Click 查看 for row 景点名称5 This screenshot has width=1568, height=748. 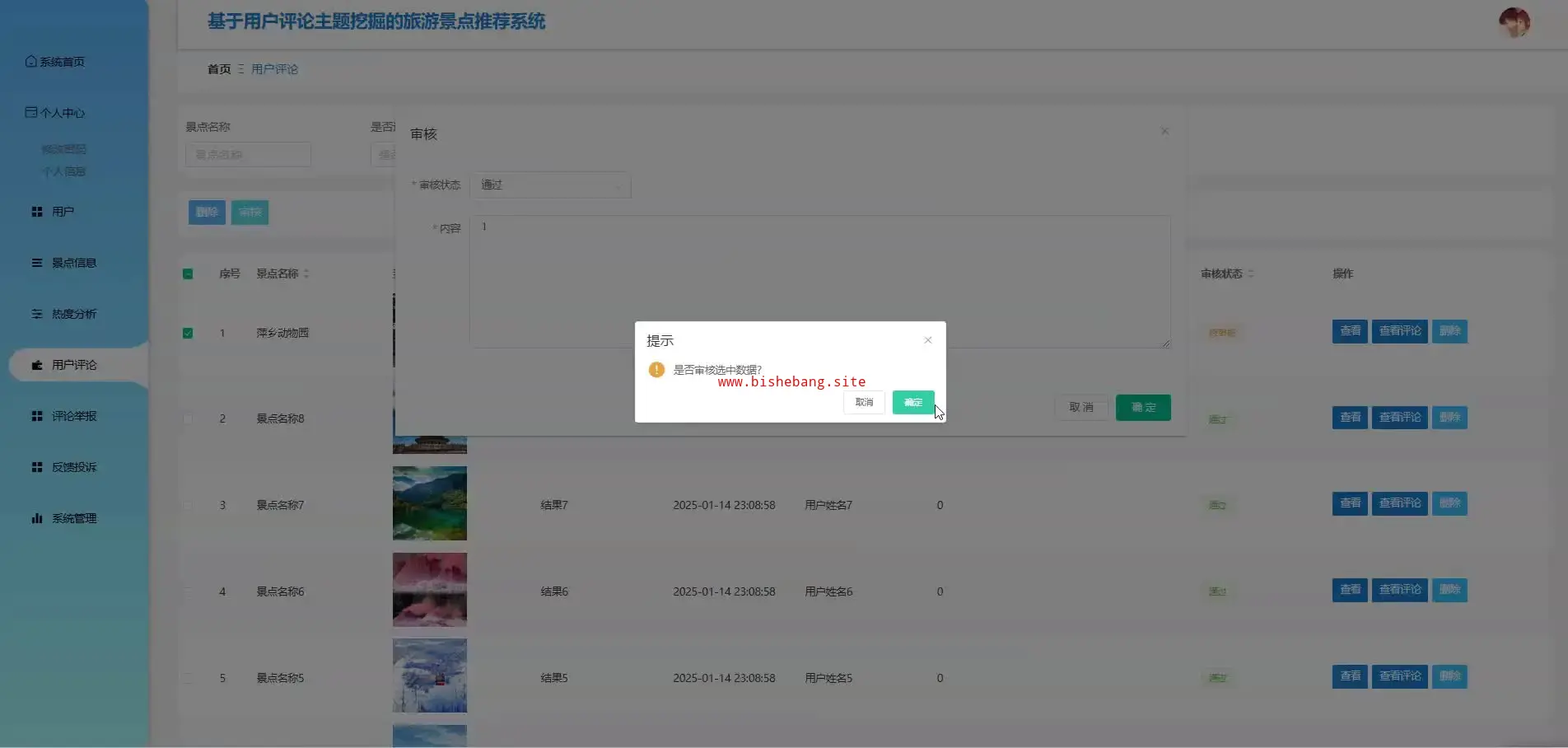tap(1350, 676)
